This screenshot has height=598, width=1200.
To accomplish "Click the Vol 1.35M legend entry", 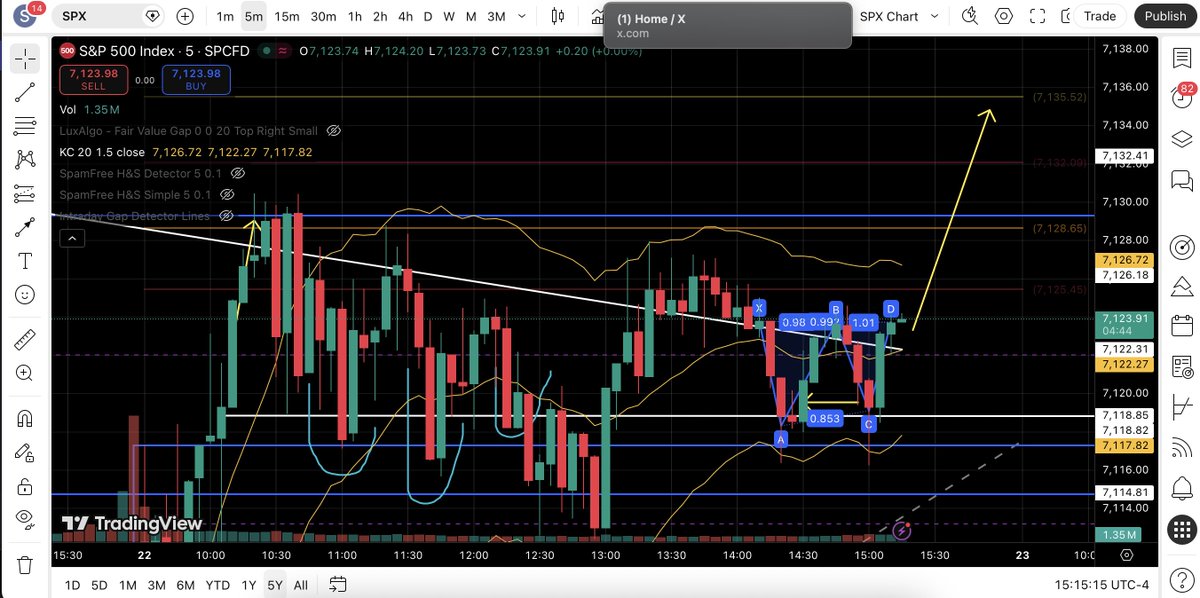I will (90, 109).
